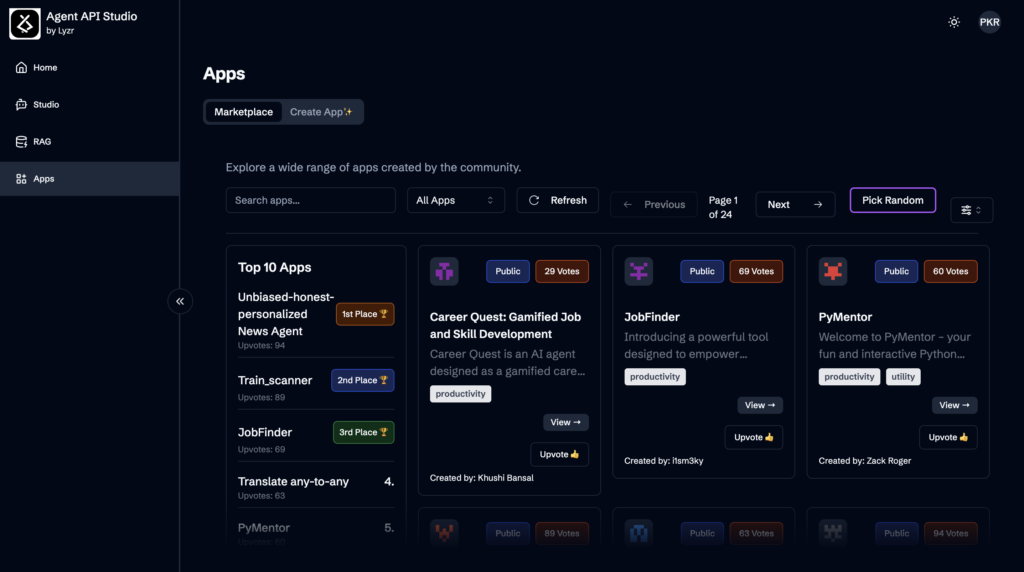Open Home from the sidebar
This screenshot has width=1024, height=572.
(45, 68)
